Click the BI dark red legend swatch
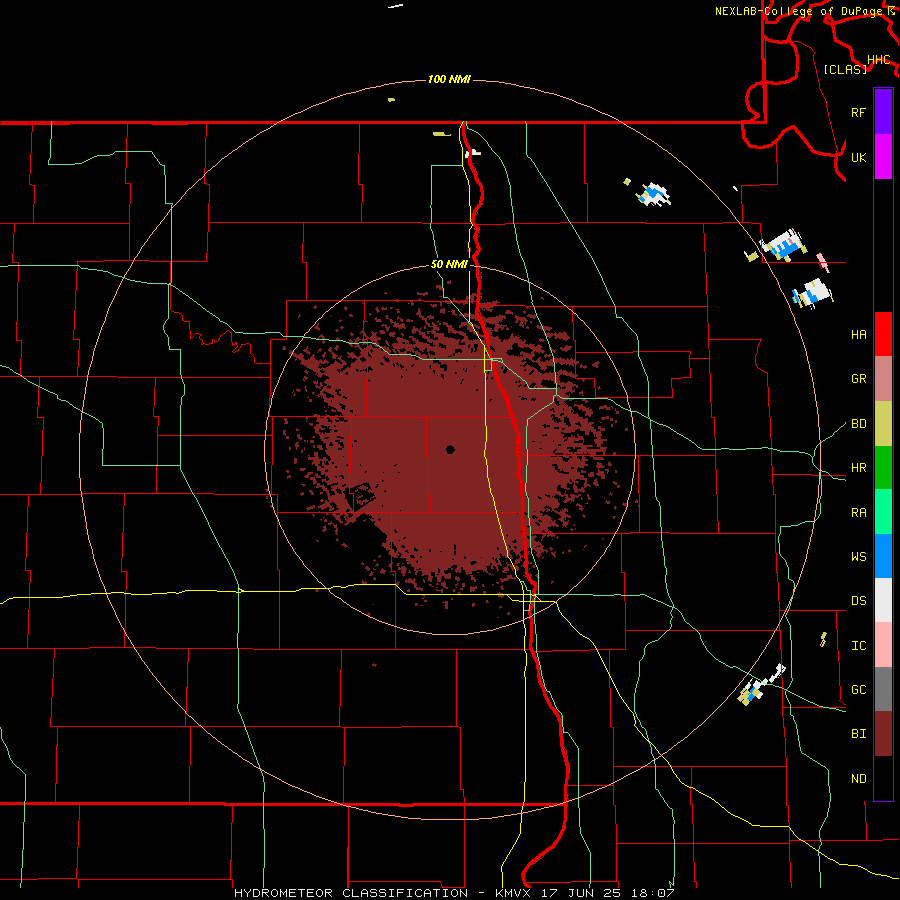Image resolution: width=900 pixels, height=900 pixels. [883, 734]
